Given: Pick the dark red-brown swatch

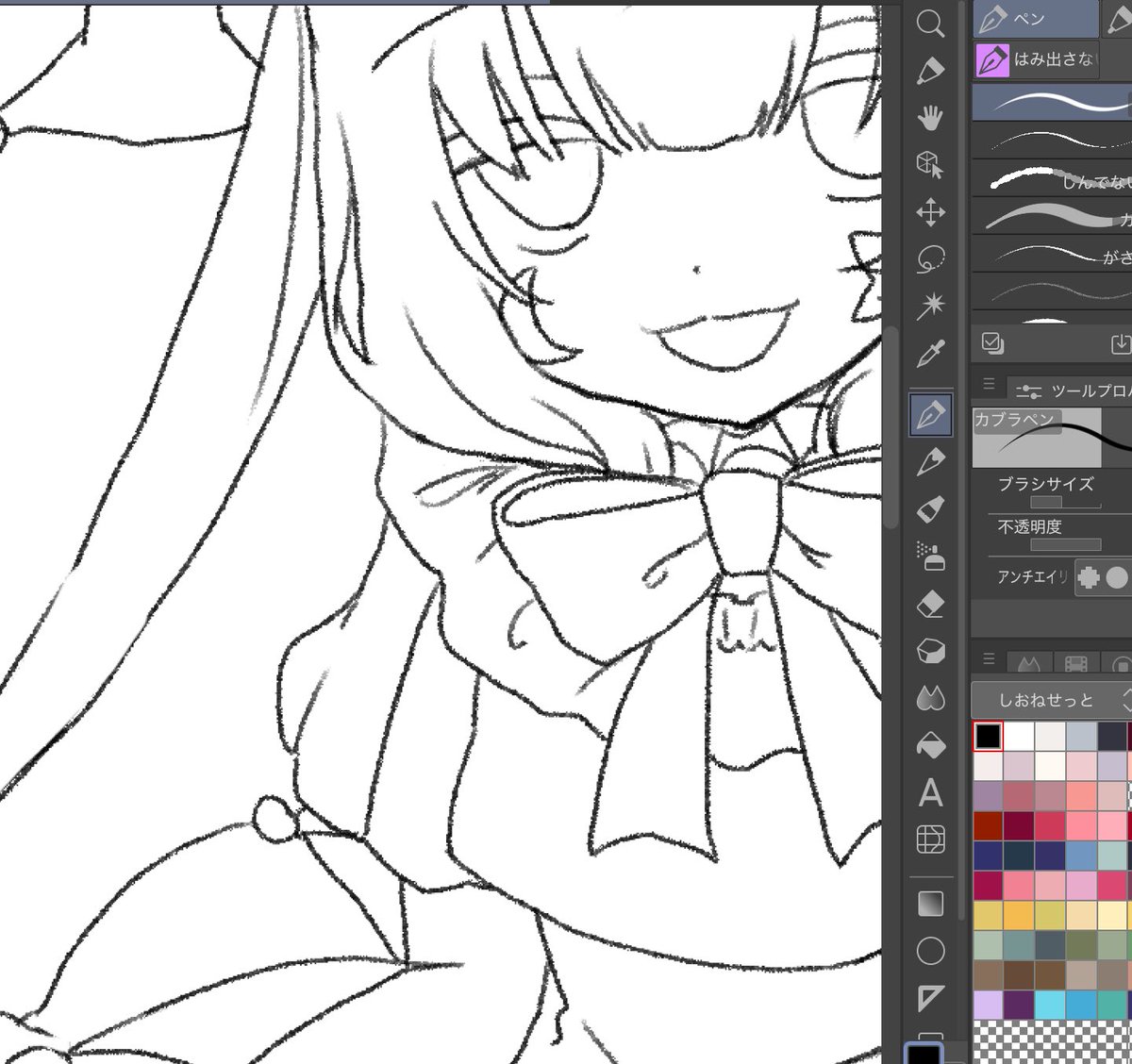Looking at the screenshot, I should pyautogui.click(x=988, y=826).
